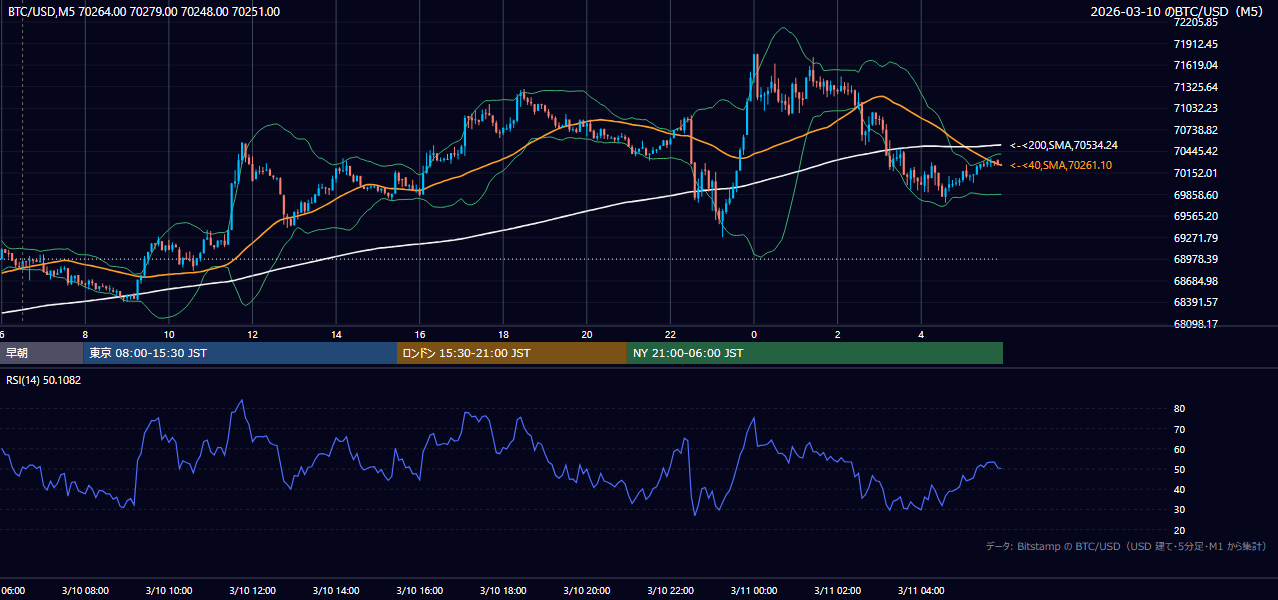Click RSI axis level 60

click(1180, 449)
